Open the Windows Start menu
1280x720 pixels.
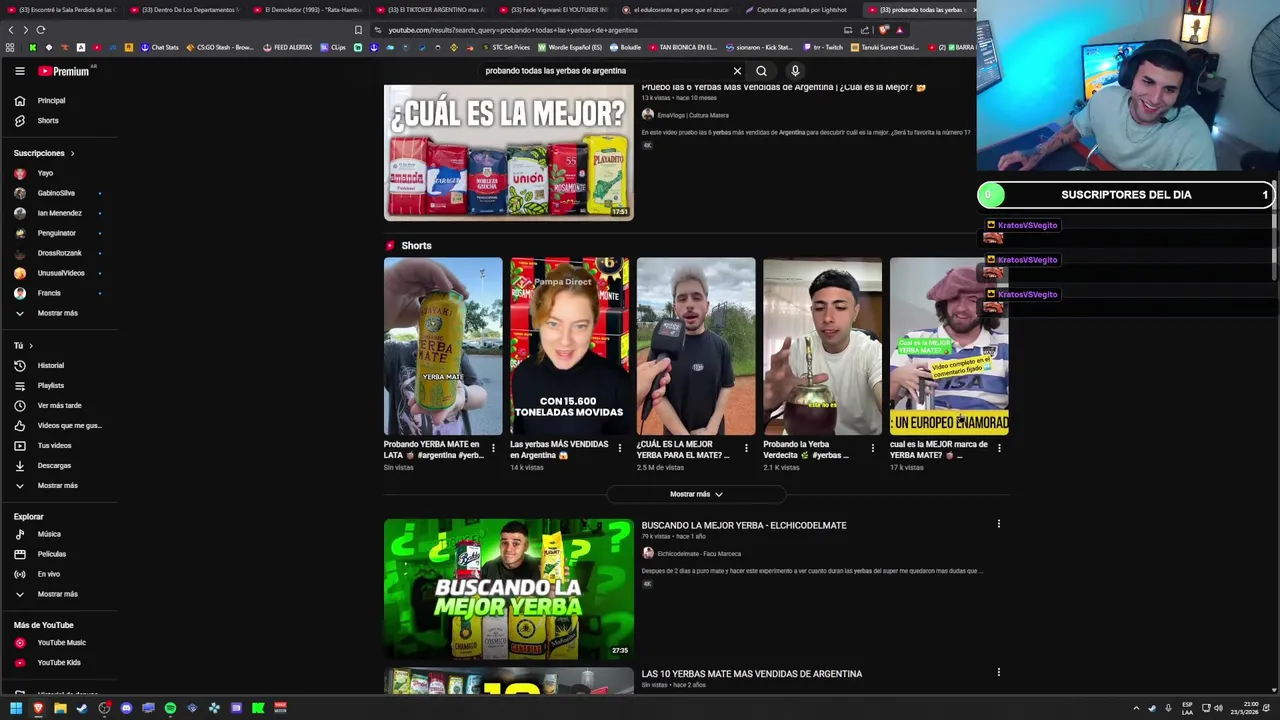16,708
